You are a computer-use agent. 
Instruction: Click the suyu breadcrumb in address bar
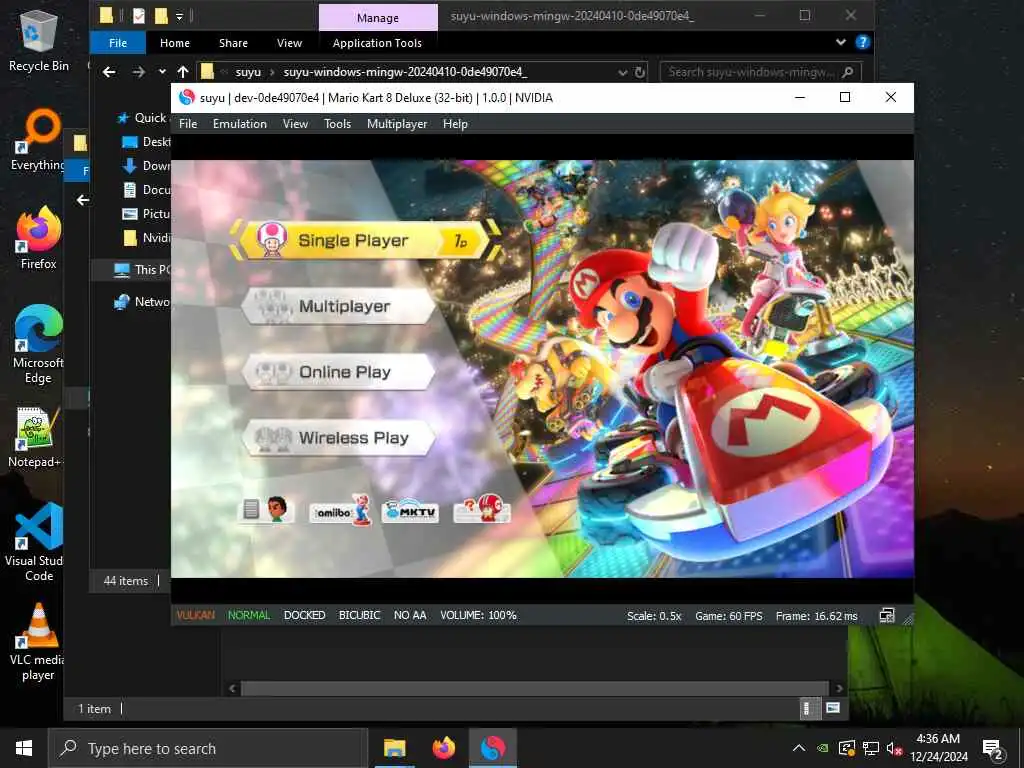[x=248, y=72]
